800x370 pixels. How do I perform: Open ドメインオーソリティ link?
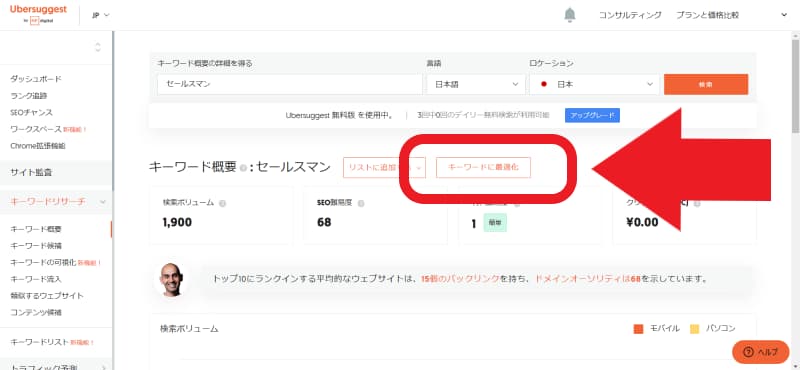(x=587, y=279)
